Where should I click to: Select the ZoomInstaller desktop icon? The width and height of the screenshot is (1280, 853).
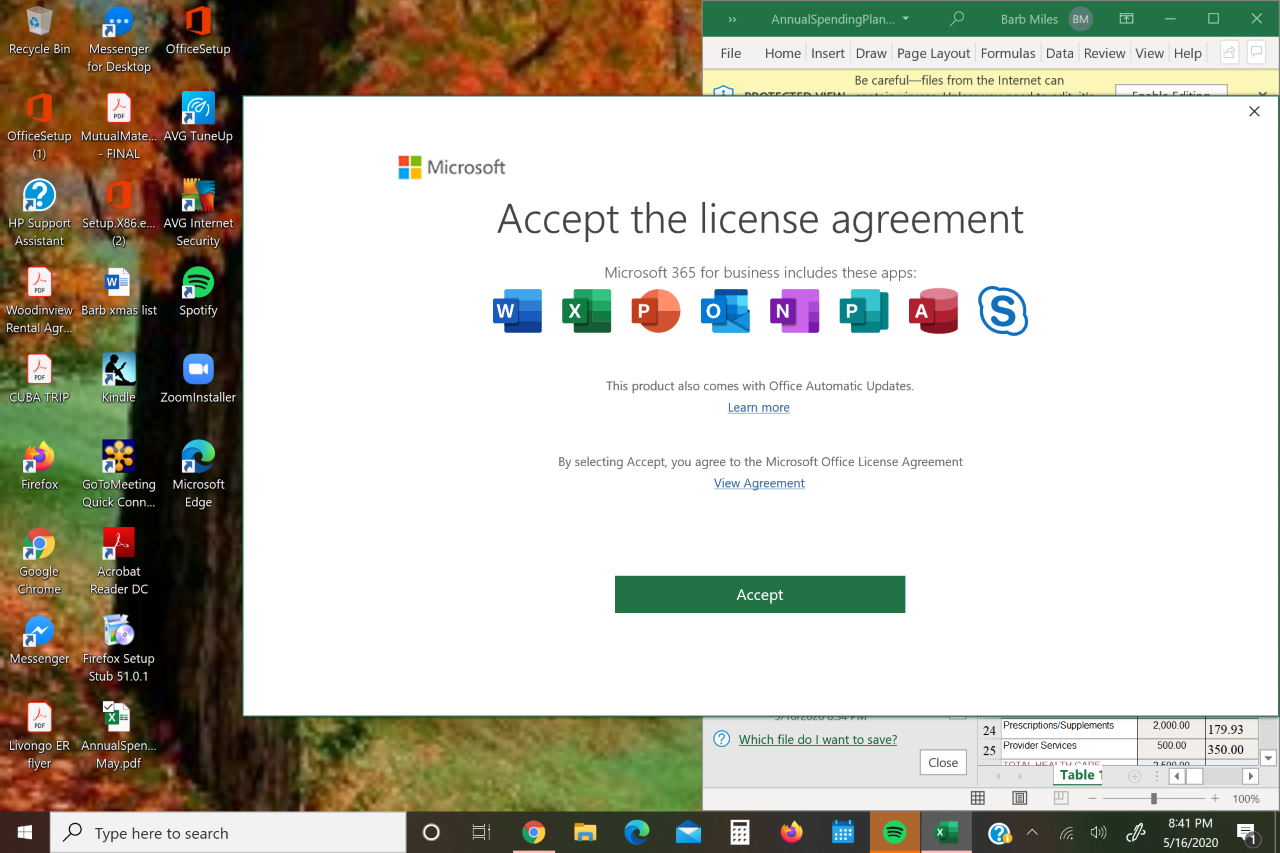pyautogui.click(x=198, y=378)
